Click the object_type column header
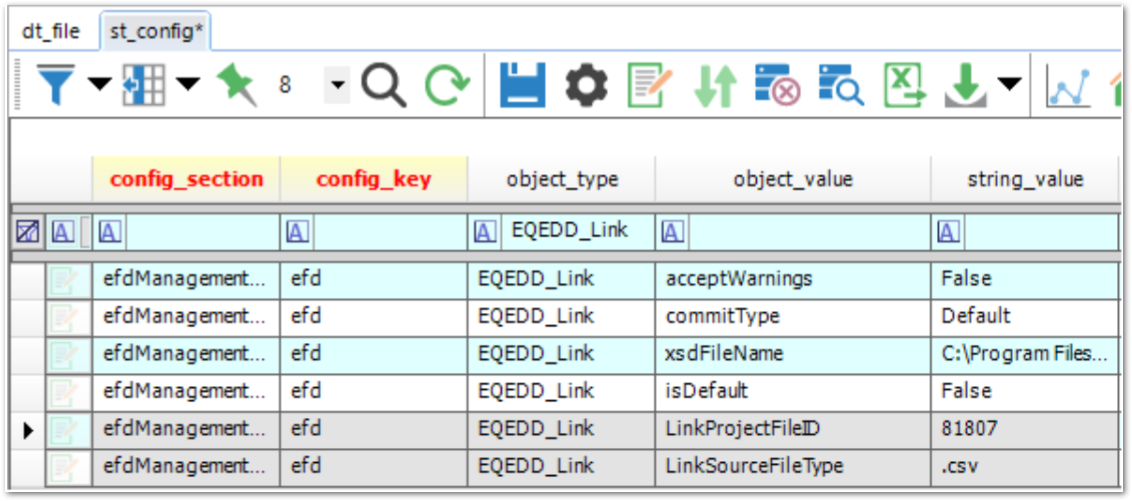This screenshot has height=501, width=1132. click(562, 178)
